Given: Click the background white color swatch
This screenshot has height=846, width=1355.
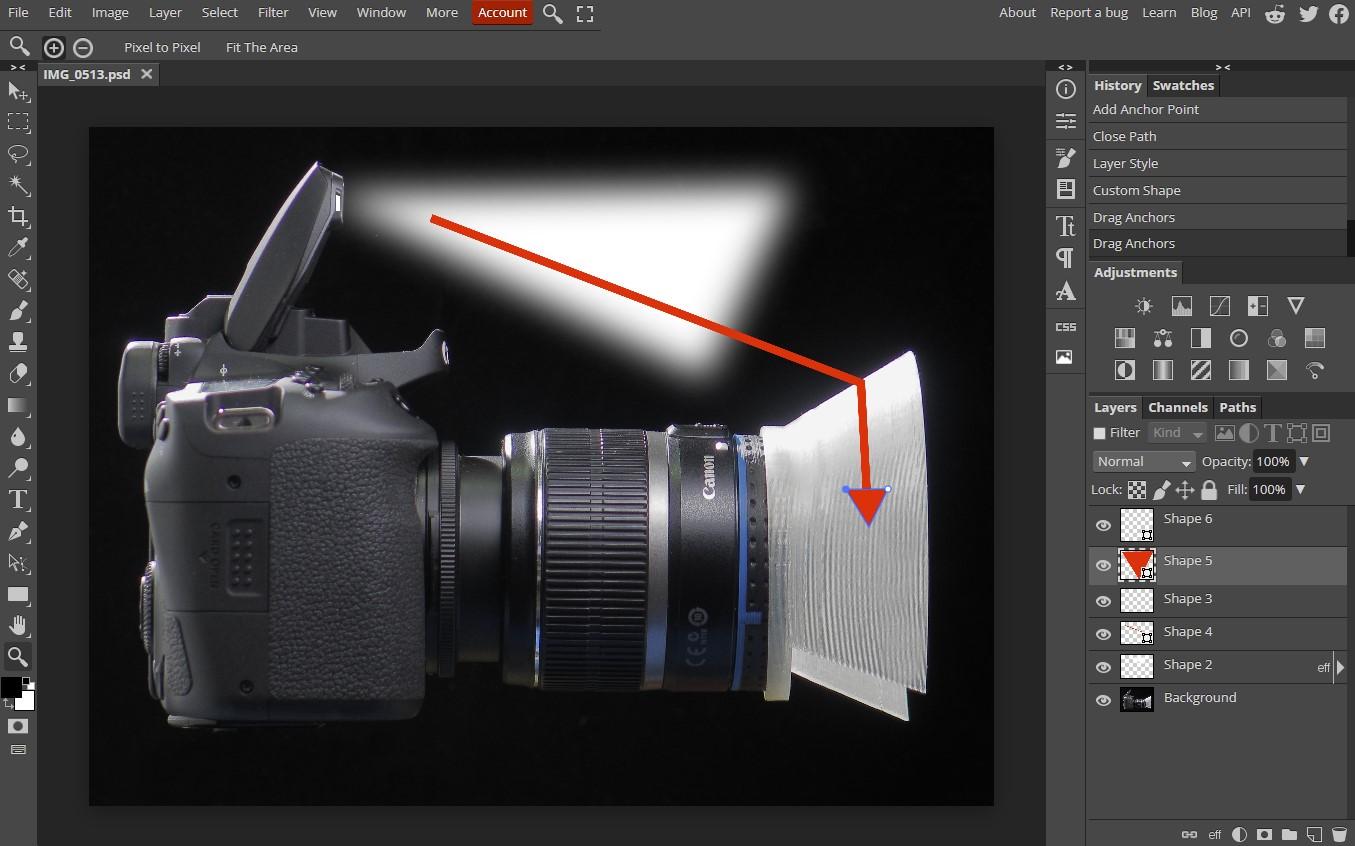Looking at the screenshot, I should click(x=25, y=700).
